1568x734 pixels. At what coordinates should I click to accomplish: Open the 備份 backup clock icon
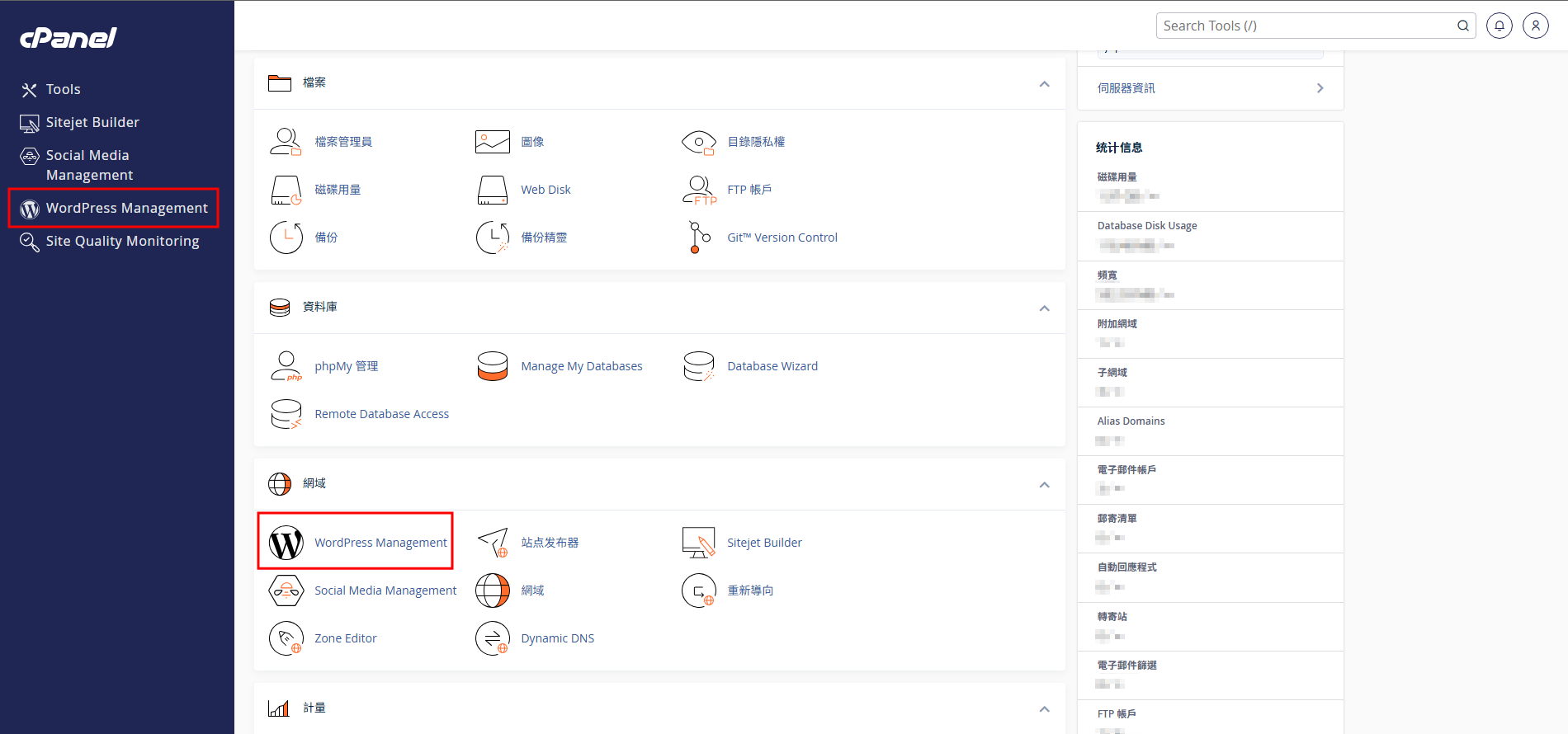pyautogui.click(x=286, y=238)
